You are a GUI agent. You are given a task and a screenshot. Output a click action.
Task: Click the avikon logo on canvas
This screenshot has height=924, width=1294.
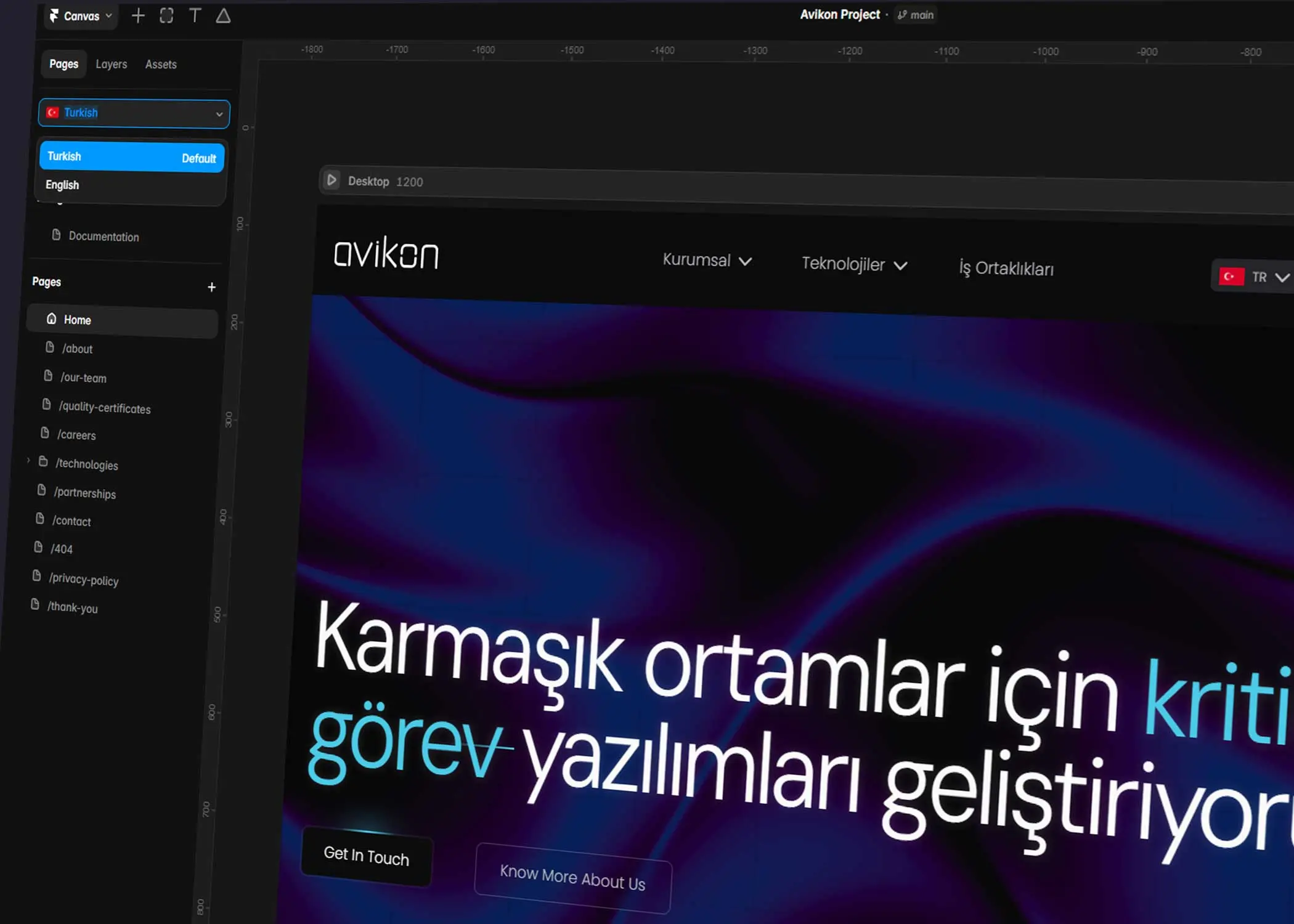coord(386,253)
